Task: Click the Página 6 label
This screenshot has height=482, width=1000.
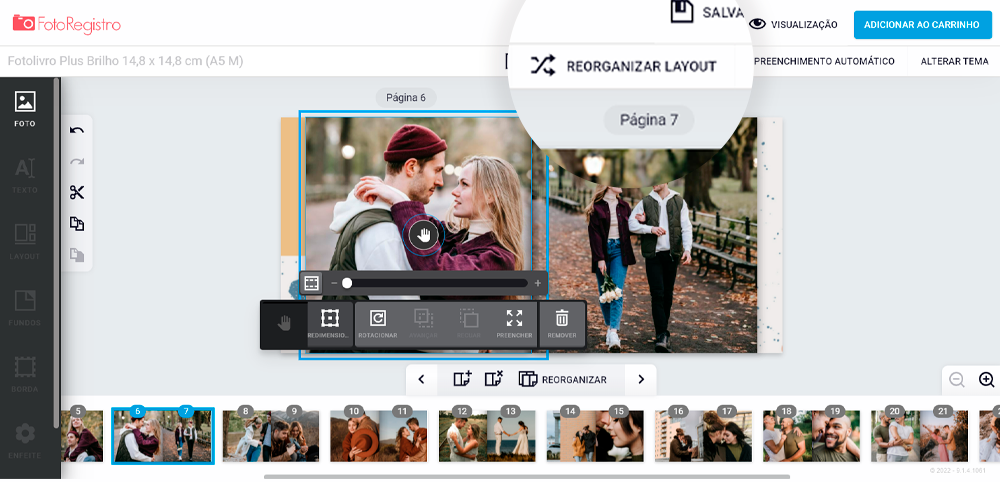Action: click(406, 98)
